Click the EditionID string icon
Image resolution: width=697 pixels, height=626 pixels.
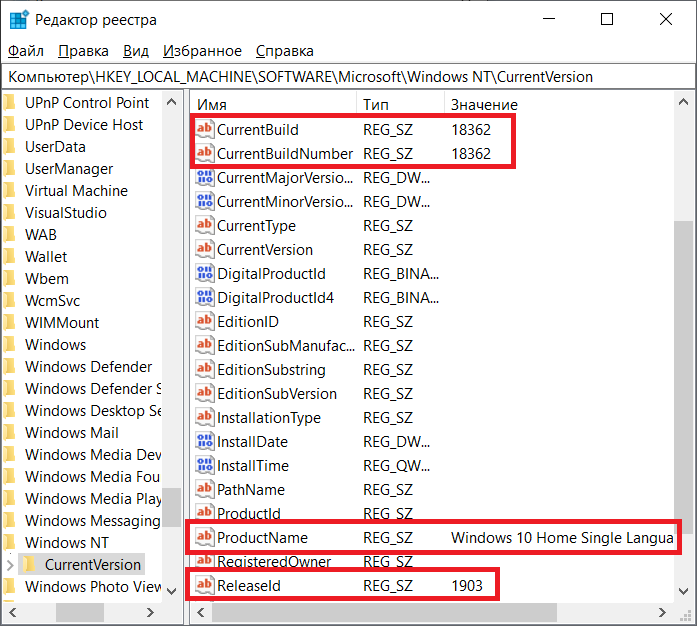tap(204, 321)
